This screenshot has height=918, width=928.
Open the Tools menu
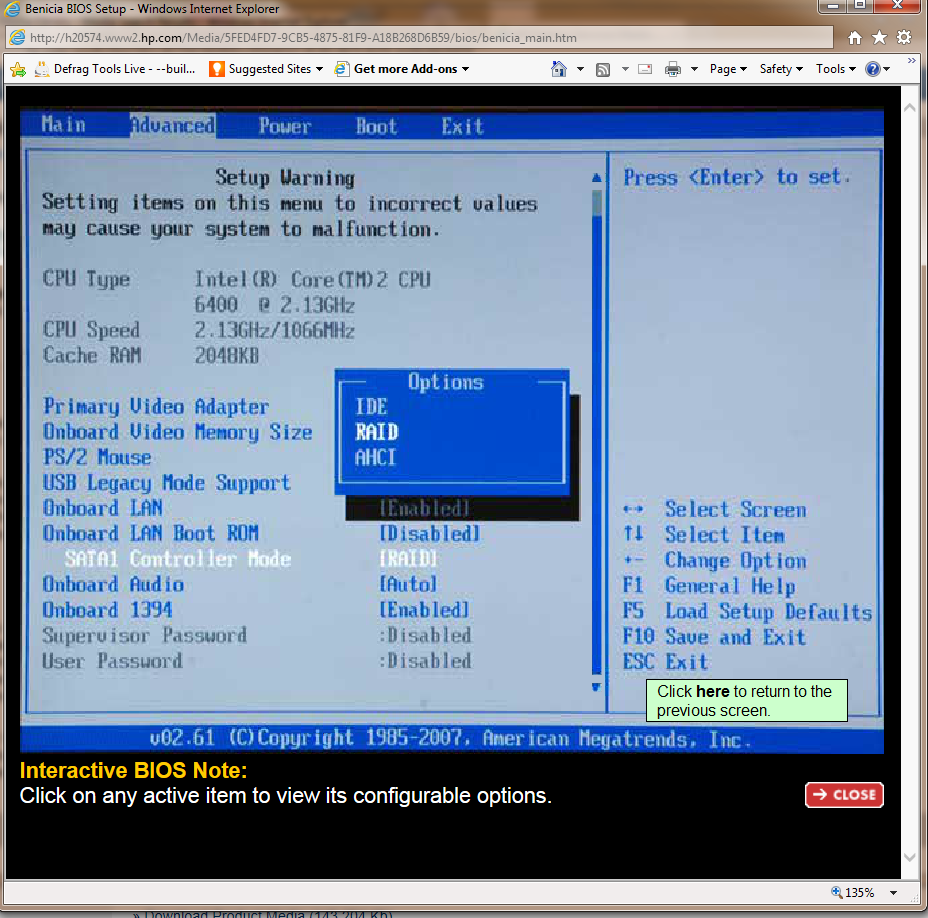point(836,69)
